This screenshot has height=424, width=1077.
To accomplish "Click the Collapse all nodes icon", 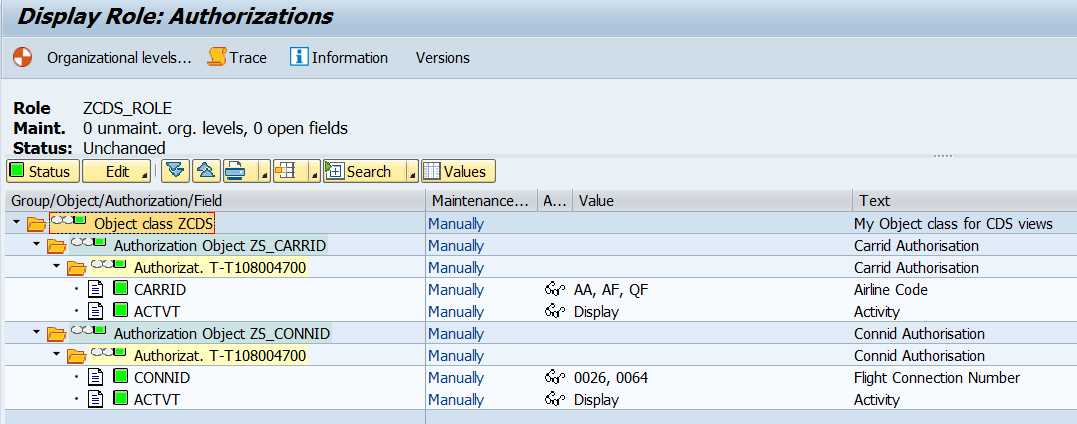I will point(204,172).
